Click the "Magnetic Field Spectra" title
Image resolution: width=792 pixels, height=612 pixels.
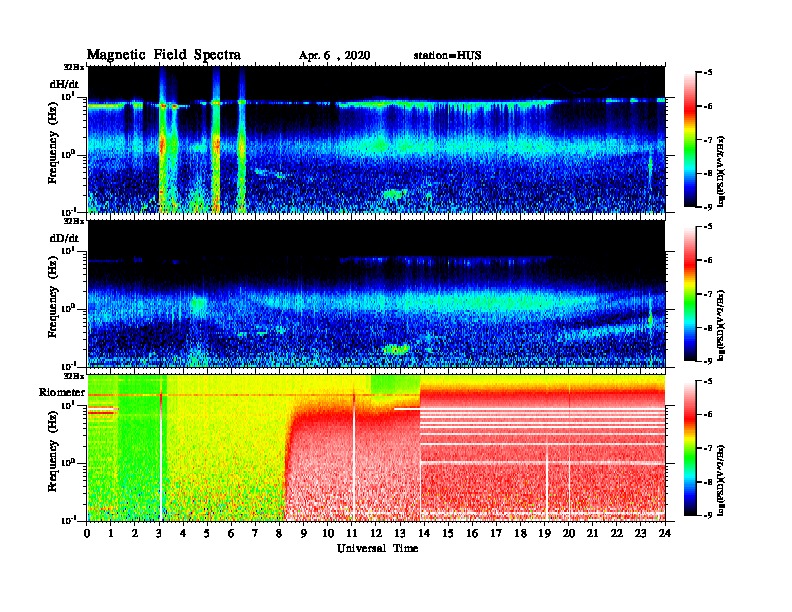coord(164,55)
